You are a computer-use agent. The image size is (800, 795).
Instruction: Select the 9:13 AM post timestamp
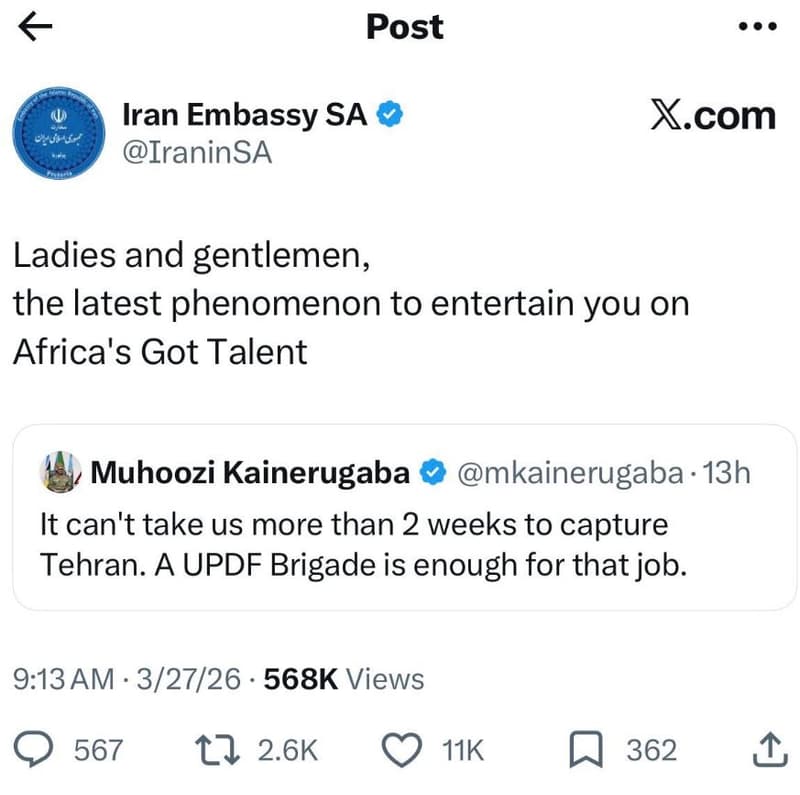(63, 679)
